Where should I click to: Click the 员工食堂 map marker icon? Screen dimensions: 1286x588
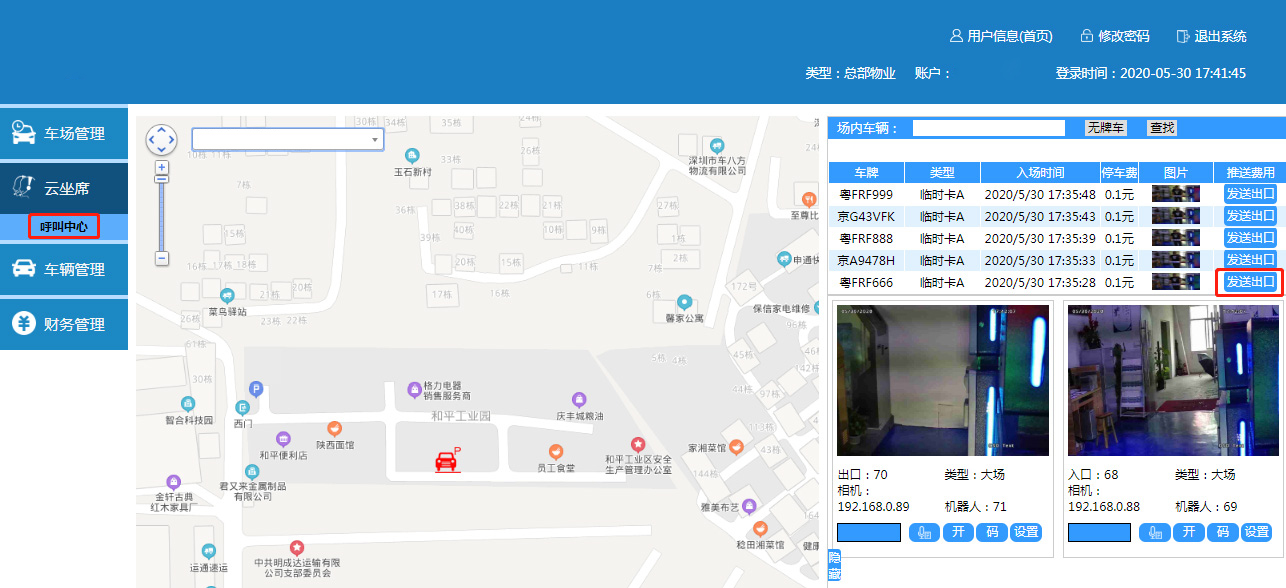(x=557, y=451)
